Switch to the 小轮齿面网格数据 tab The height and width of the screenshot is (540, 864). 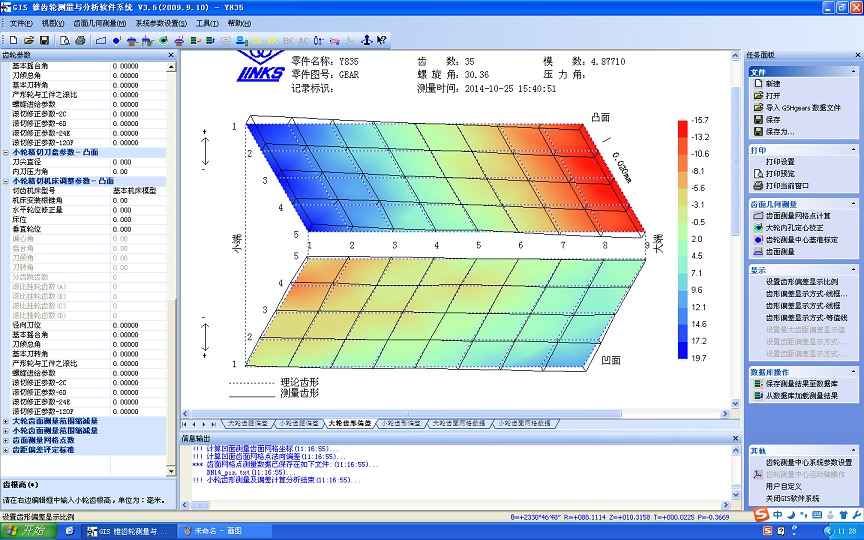tap(524, 424)
